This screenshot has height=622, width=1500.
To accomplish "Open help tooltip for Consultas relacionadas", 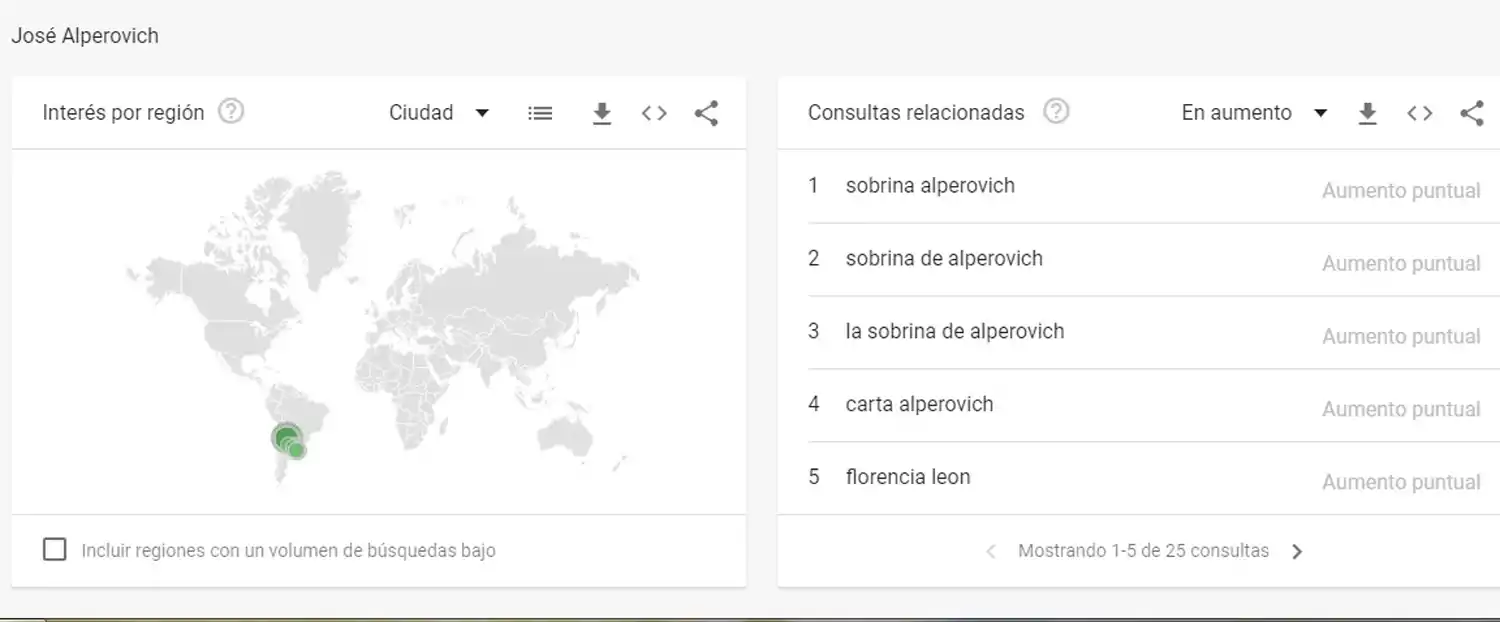I will click(1056, 111).
